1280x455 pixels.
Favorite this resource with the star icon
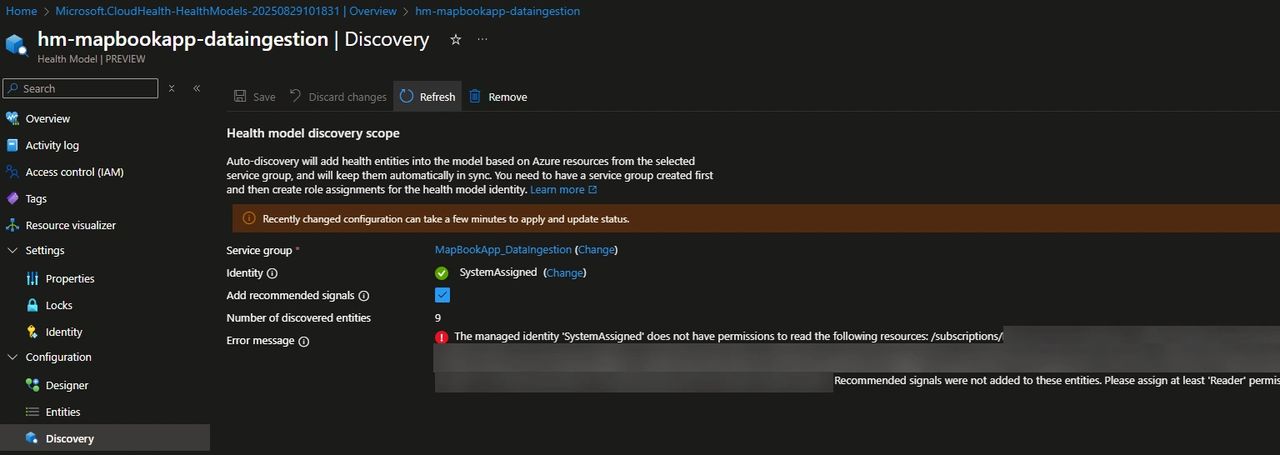[x=456, y=39]
